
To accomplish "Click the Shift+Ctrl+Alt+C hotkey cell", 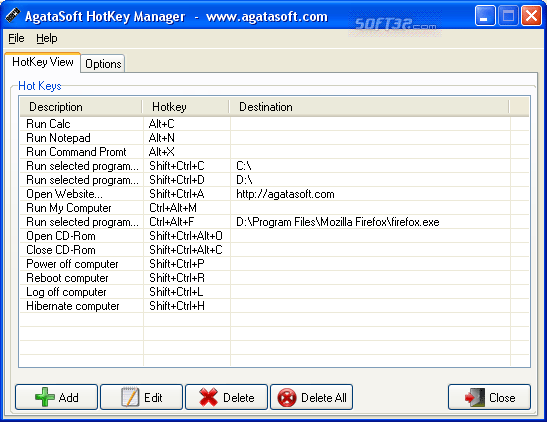I will coord(186,250).
